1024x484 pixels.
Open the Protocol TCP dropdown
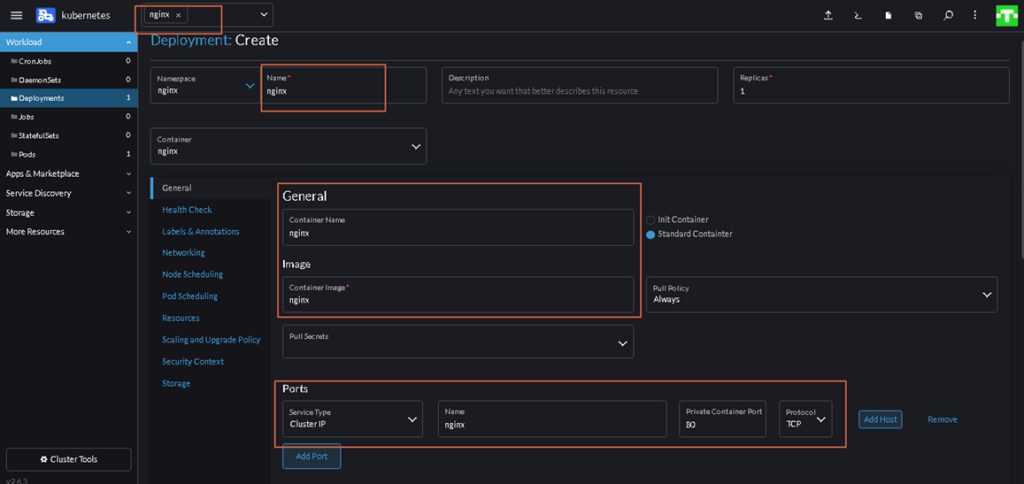tap(806, 419)
